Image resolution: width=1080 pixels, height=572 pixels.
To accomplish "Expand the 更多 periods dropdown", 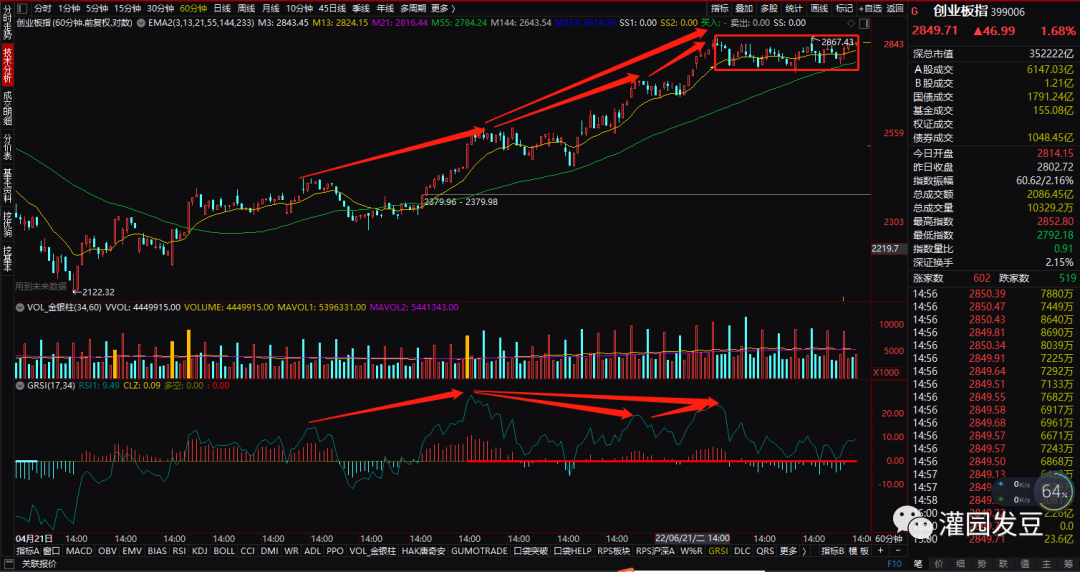I will 442,8.
